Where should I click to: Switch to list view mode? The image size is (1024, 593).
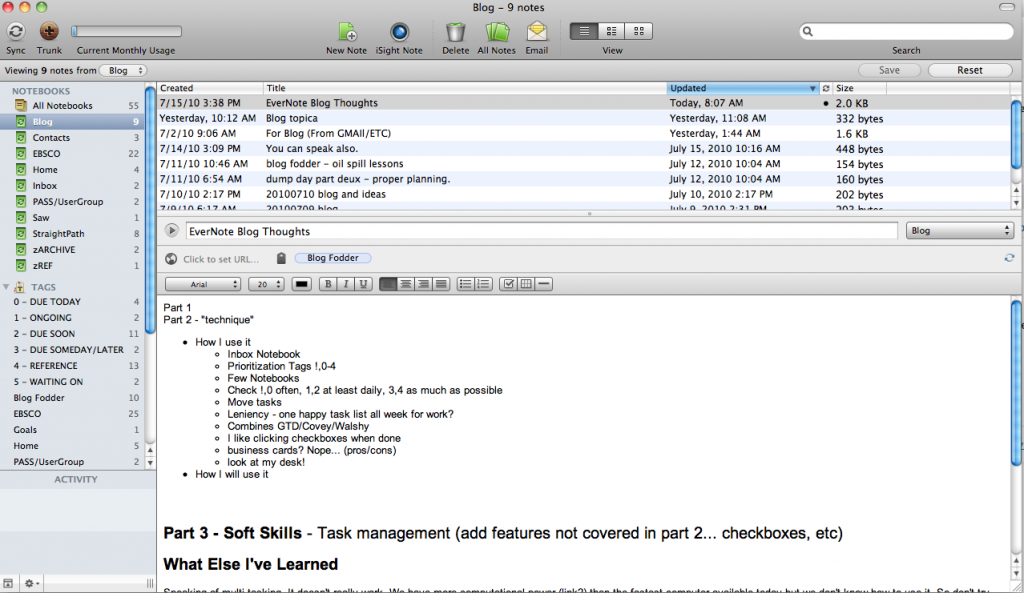tap(584, 31)
